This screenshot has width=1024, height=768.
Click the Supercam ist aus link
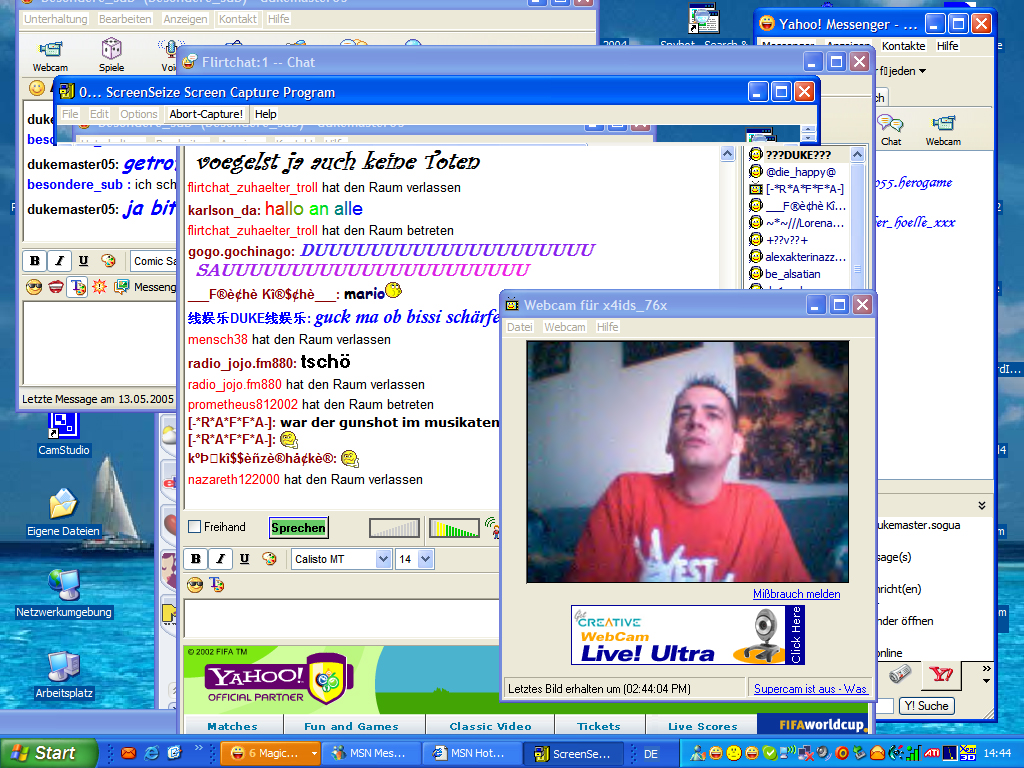(x=810, y=688)
